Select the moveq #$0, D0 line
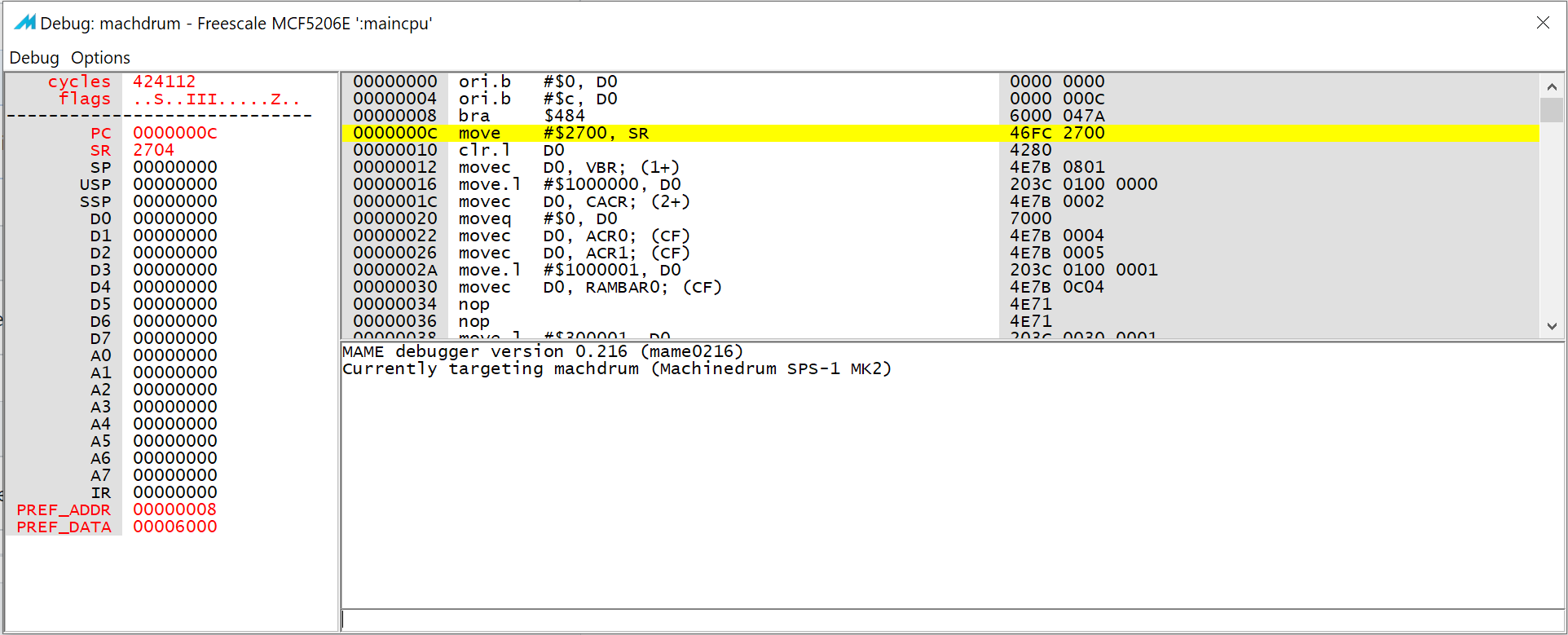Screen dimensions: 1568x635 point(940,218)
